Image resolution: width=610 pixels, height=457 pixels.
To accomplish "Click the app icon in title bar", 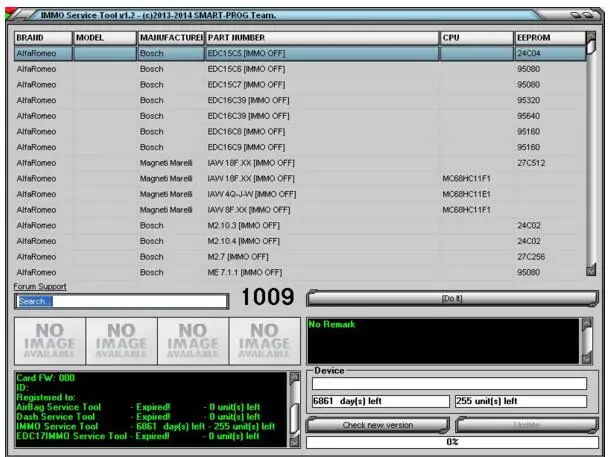I will [11, 14].
